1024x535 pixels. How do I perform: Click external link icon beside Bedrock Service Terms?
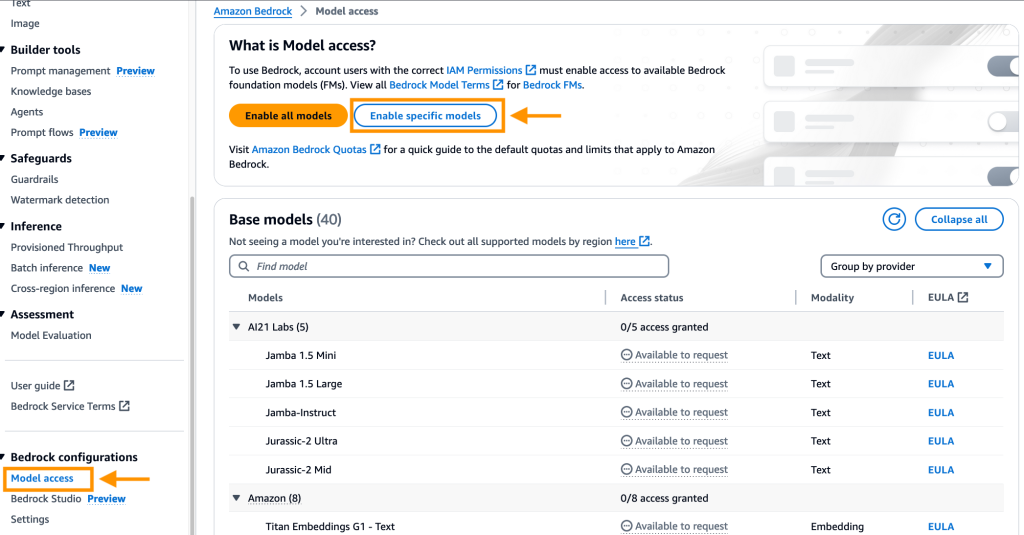tap(124, 407)
